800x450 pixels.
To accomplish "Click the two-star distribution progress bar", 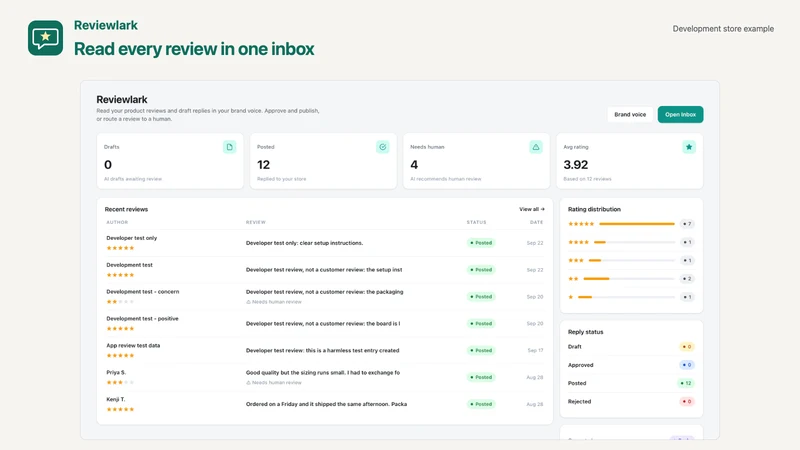I will (x=629, y=279).
